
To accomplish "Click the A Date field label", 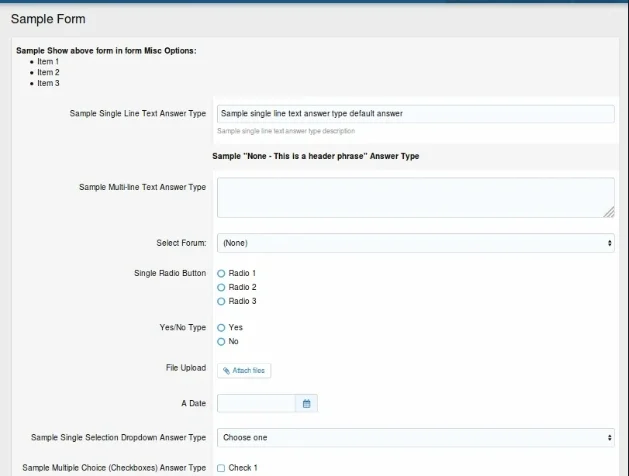I will [193, 402].
